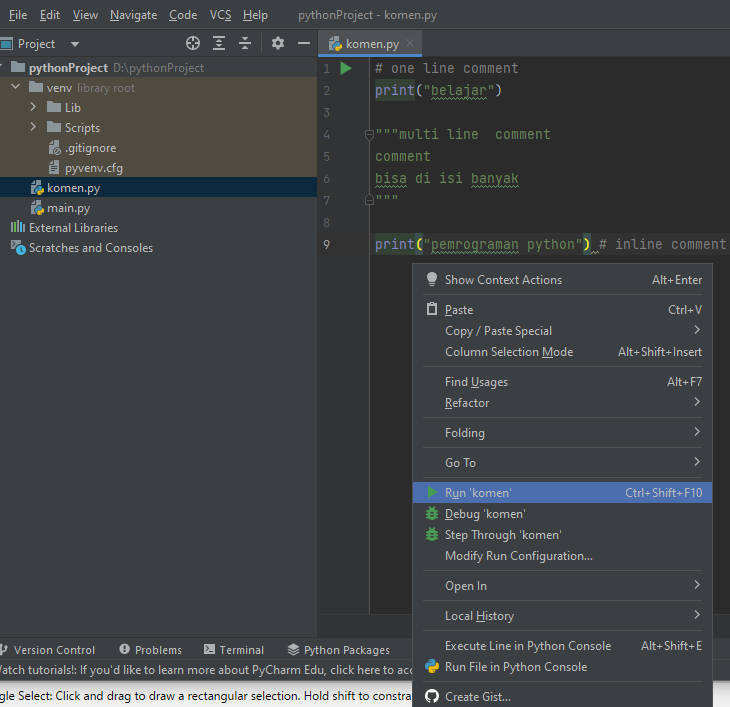Click the lightbulb Show Context Actions icon

pos(432,279)
